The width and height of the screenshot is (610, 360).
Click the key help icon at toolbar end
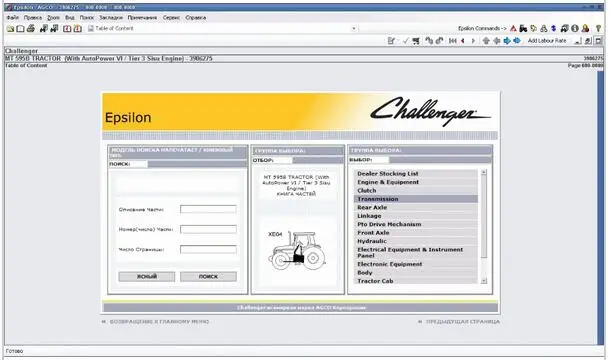(x=599, y=28)
